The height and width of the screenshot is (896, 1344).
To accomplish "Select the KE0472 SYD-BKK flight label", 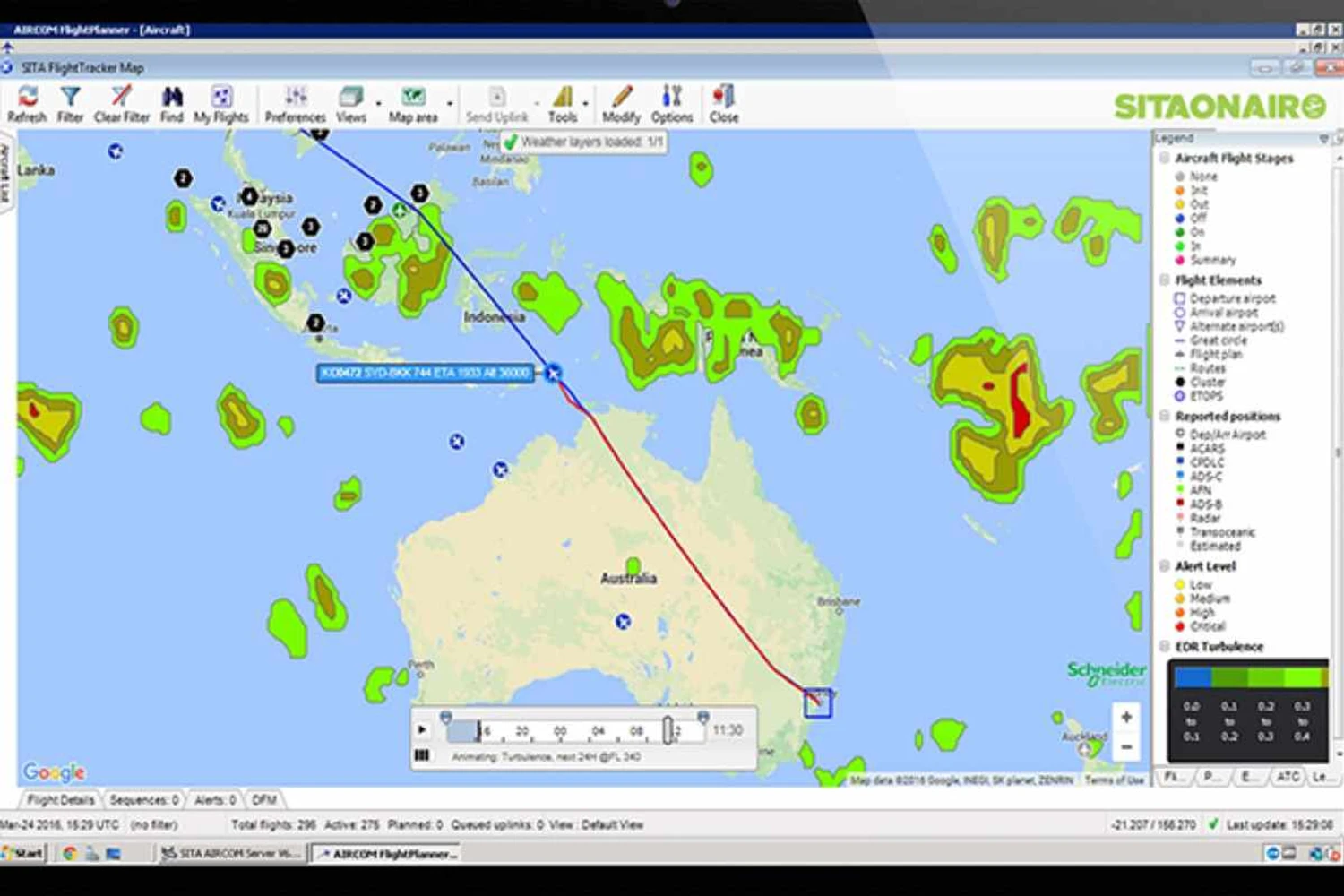I will click(426, 373).
